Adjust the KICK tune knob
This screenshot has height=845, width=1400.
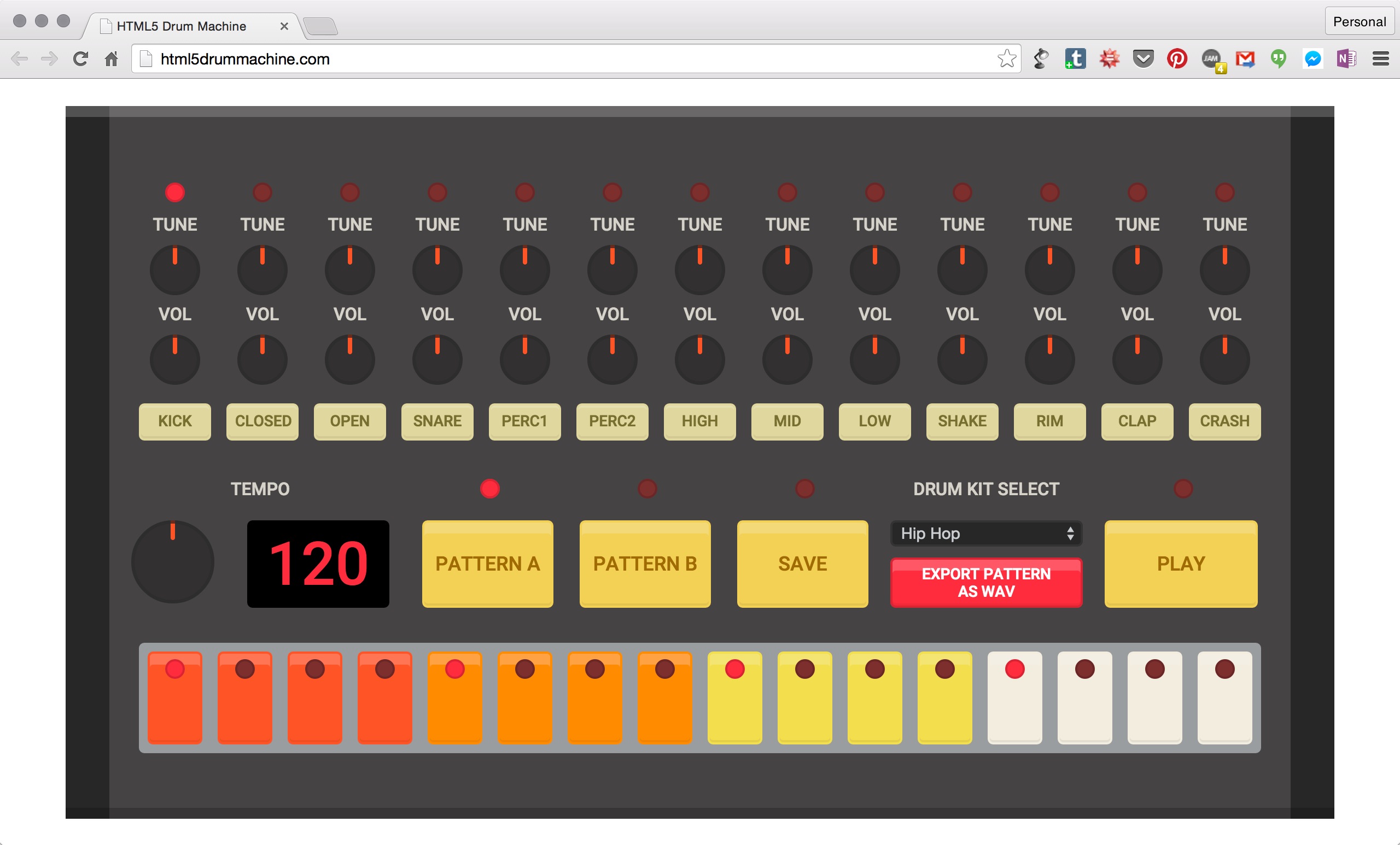[x=174, y=269]
